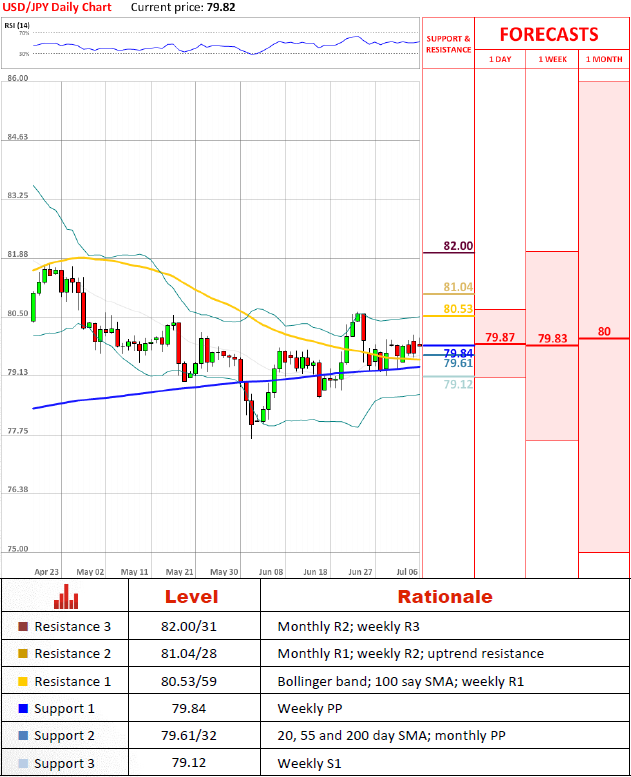Image resolution: width=631 pixels, height=777 pixels.
Task: Click the Support 2 row label
Action: coord(64,736)
